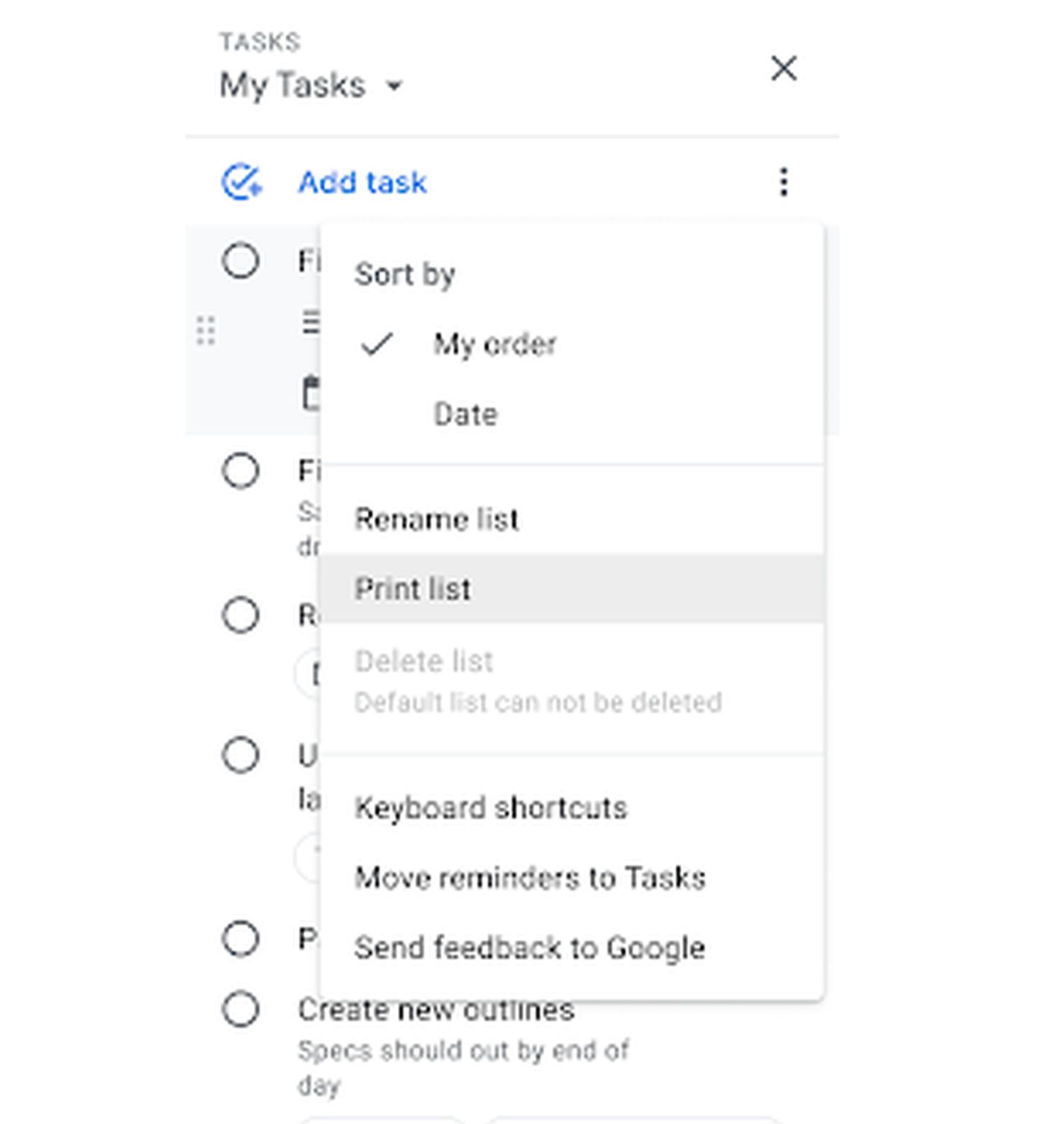Select Print list in the menu
This screenshot has height=1124, width=1064.
(x=413, y=589)
